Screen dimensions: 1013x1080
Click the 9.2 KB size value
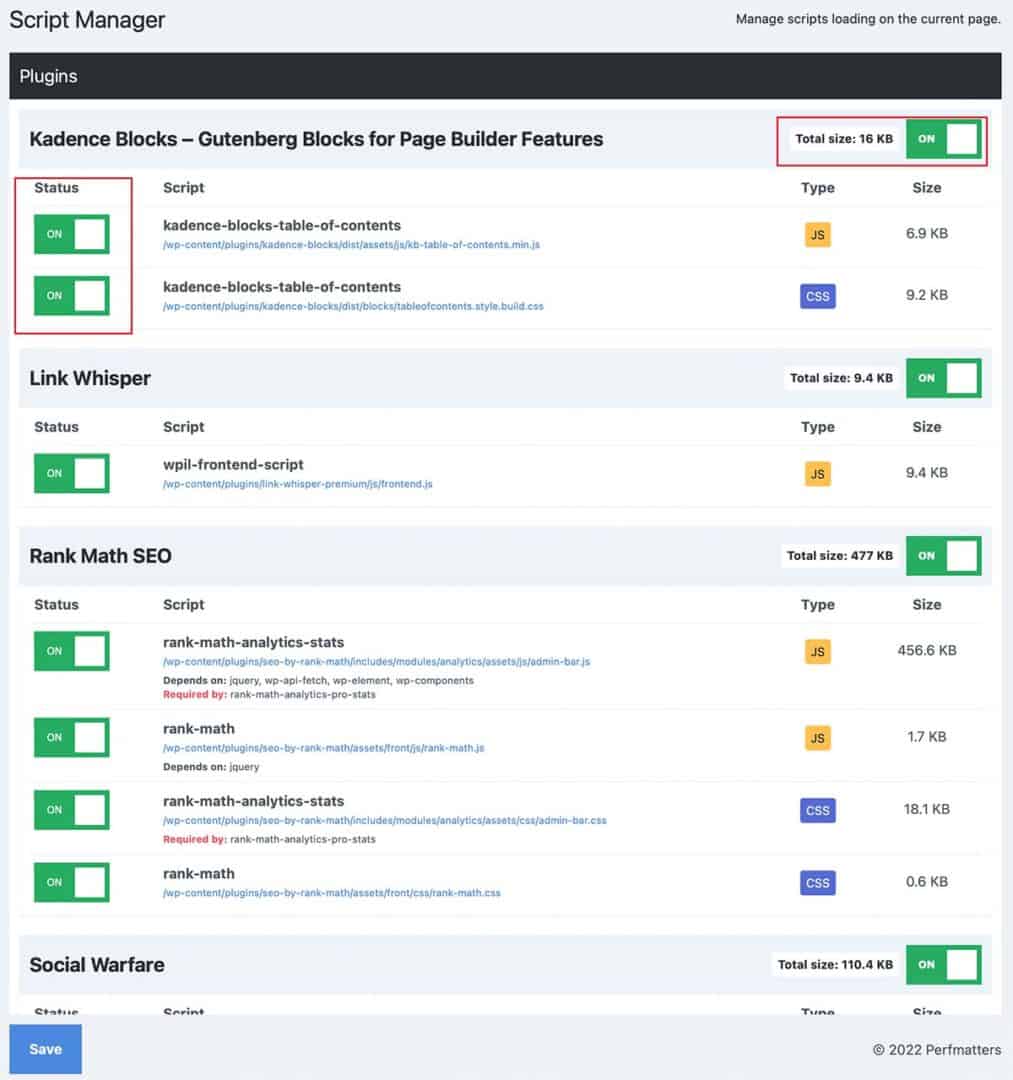coord(927,295)
